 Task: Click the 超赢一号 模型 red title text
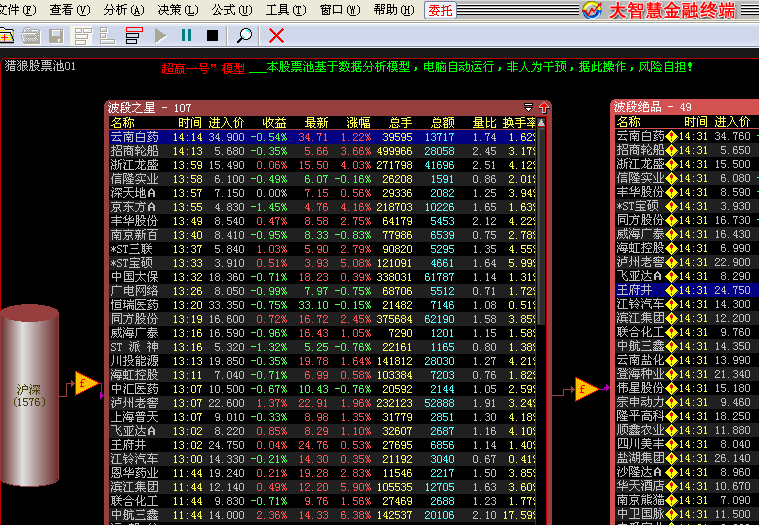[x=203, y=68]
